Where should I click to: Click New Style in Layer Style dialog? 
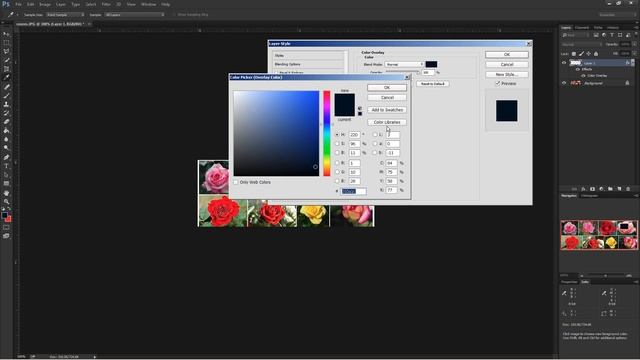(x=507, y=75)
